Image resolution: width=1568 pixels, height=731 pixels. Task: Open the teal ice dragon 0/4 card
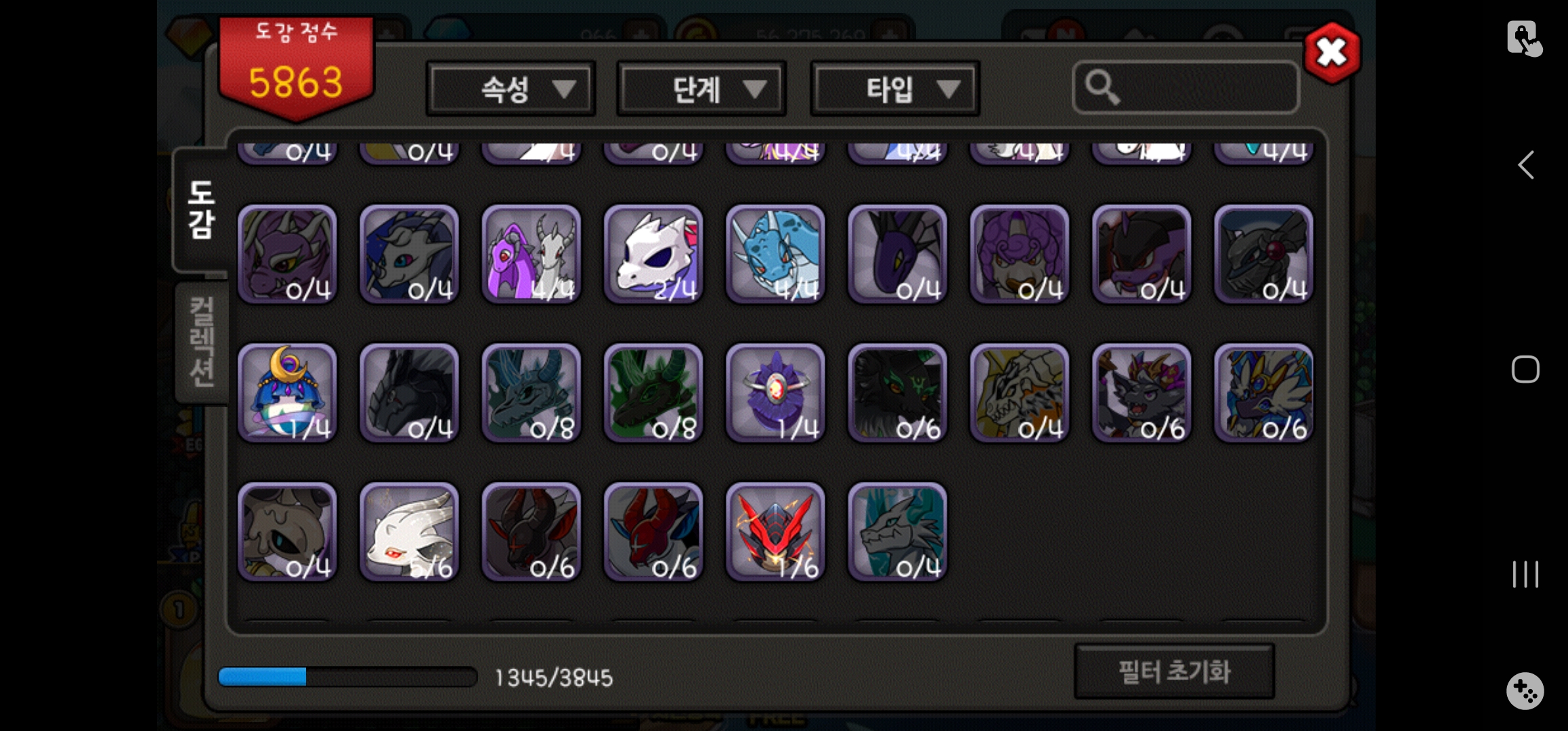(x=897, y=532)
